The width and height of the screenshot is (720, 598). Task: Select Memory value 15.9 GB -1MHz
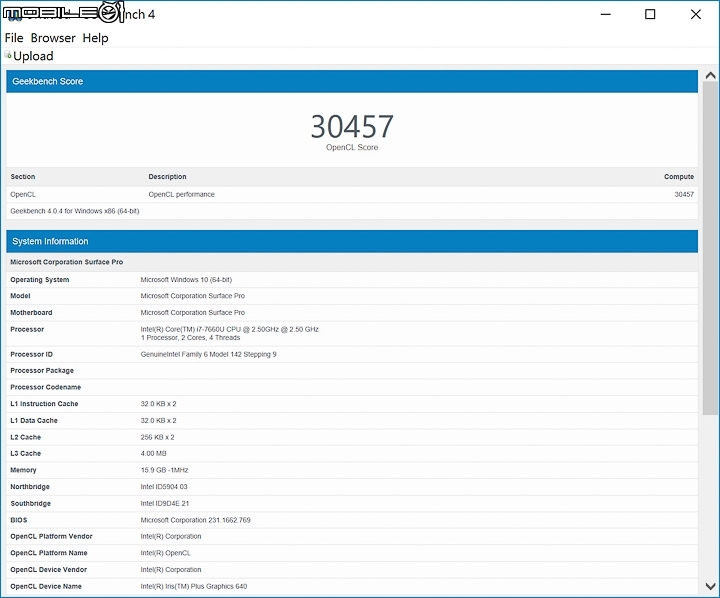tap(164, 470)
